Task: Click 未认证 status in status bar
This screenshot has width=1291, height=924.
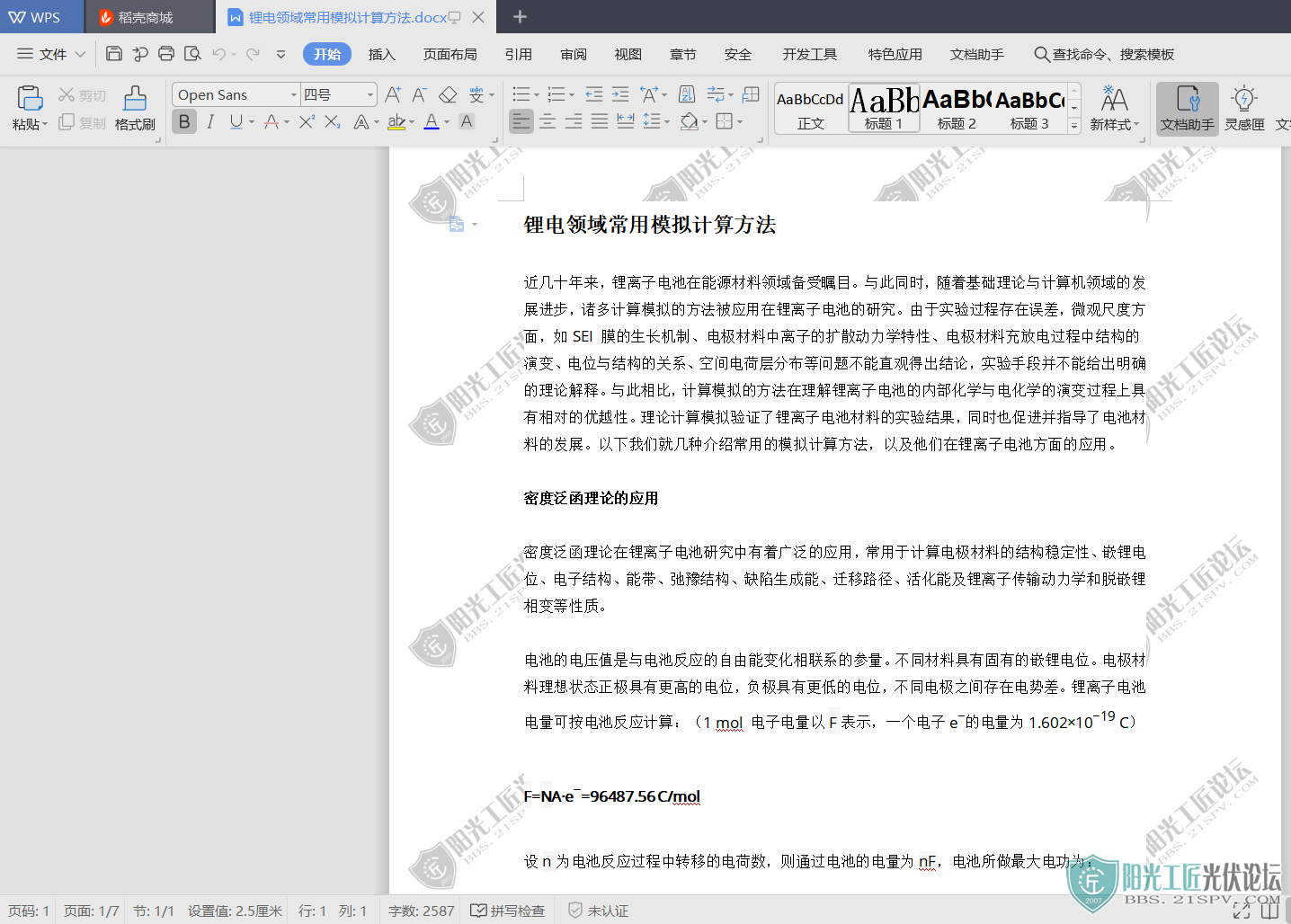Action: tap(598, 911)
